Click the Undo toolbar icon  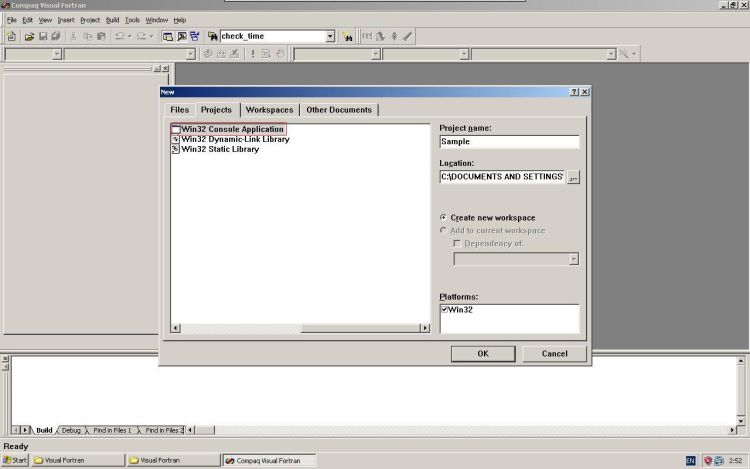pos(120,36)
